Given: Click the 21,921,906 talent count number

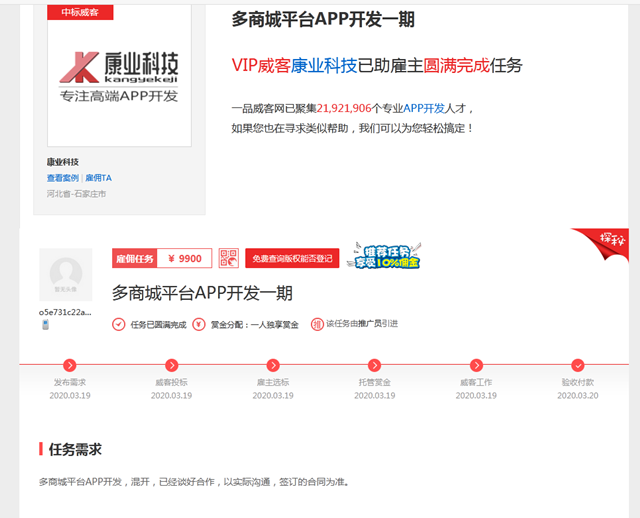Looking at the screenshot, I should click(344, 108).
